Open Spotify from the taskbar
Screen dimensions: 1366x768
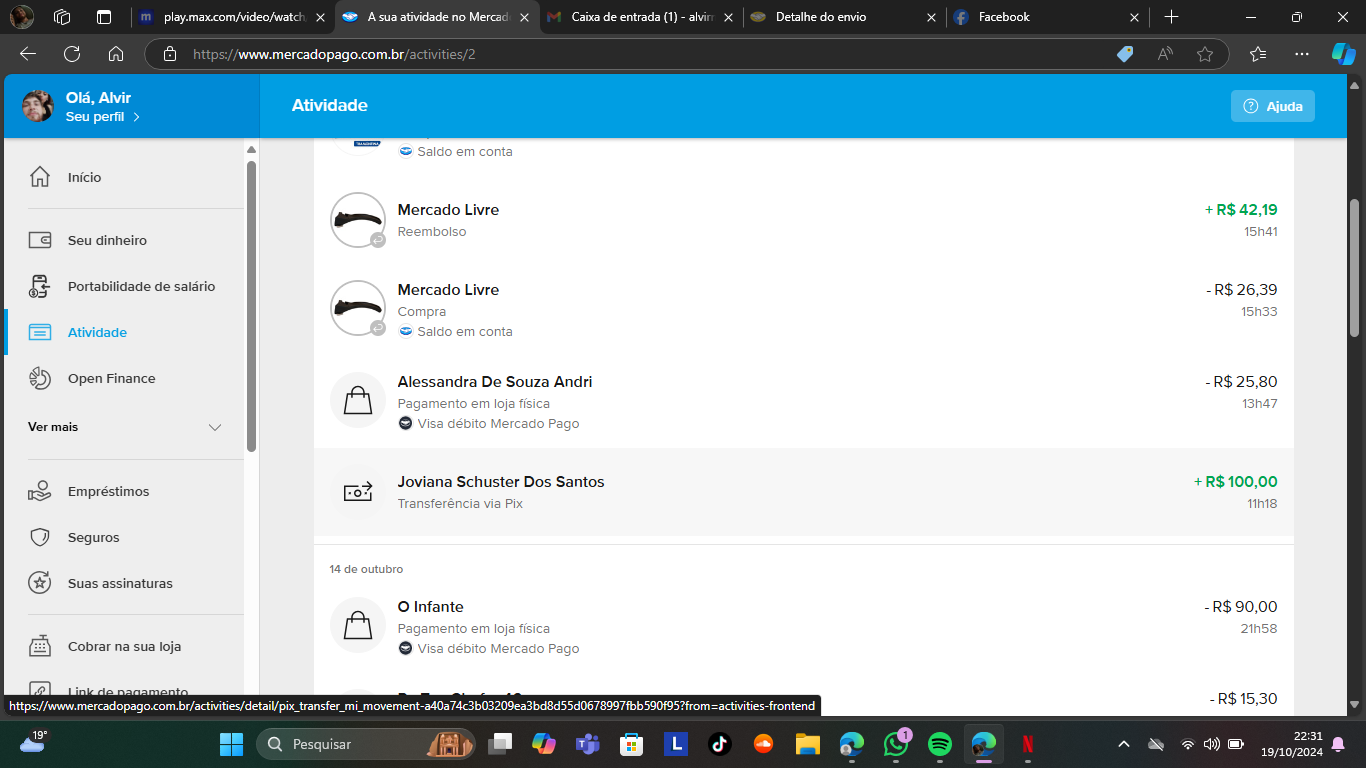point(939,744)
